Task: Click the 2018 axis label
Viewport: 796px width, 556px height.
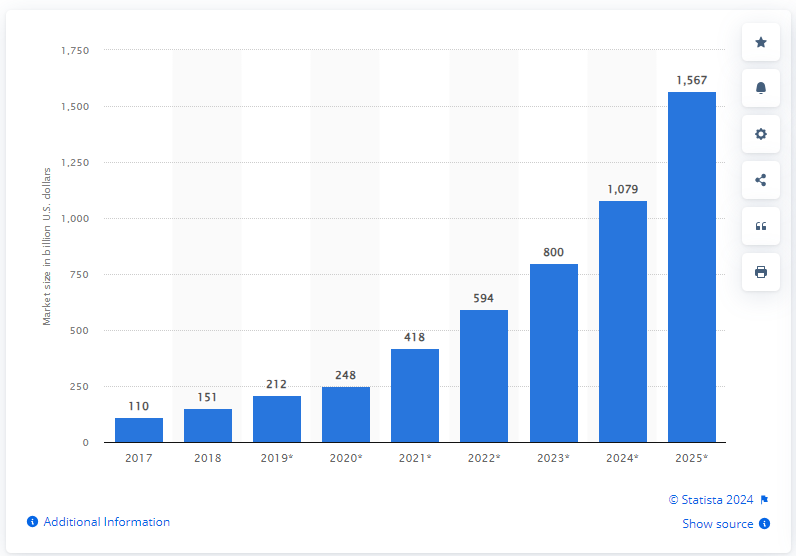Action: pos(208,458)
